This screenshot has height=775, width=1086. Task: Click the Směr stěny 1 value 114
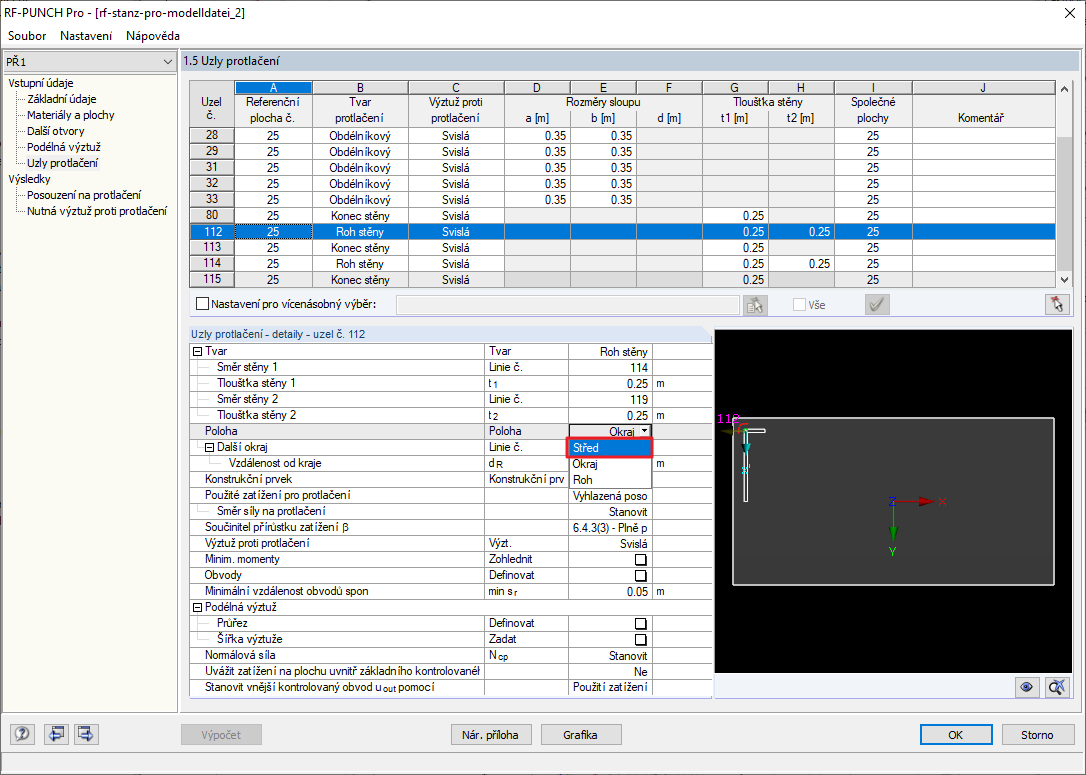pyautogui.click(x=609, y=368)
